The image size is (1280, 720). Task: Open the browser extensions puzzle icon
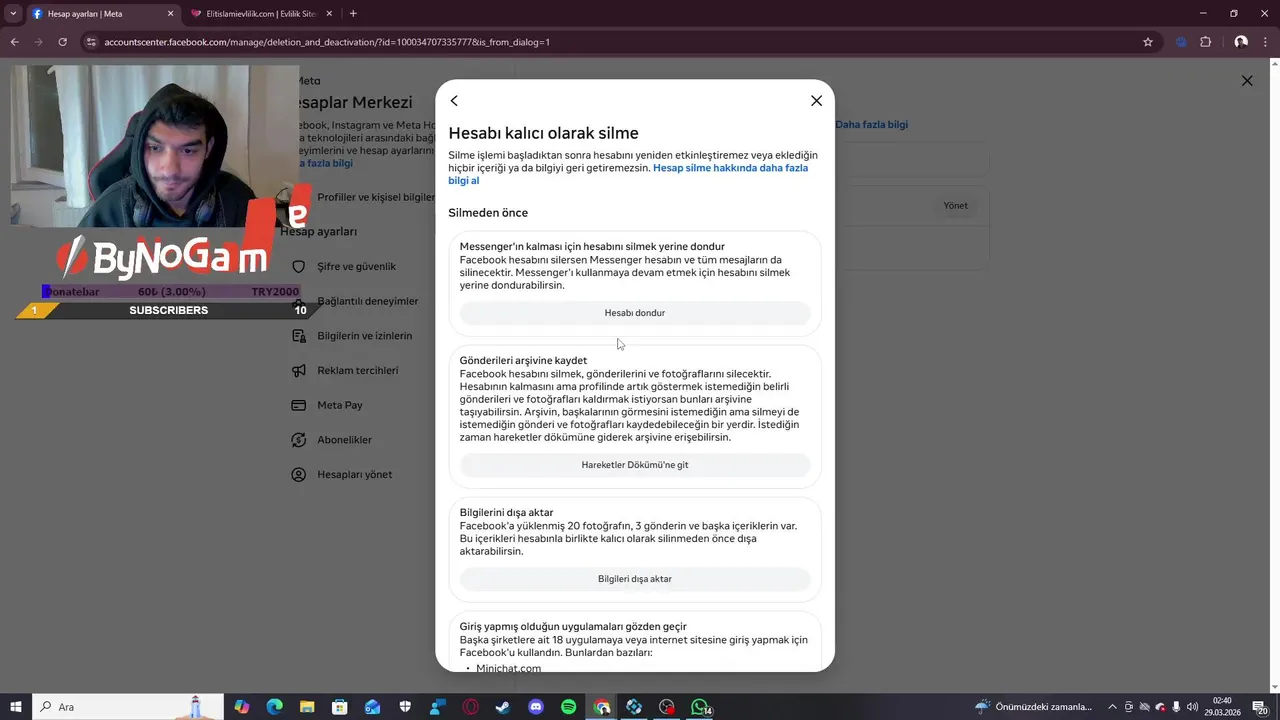[x=1205, y=42]
